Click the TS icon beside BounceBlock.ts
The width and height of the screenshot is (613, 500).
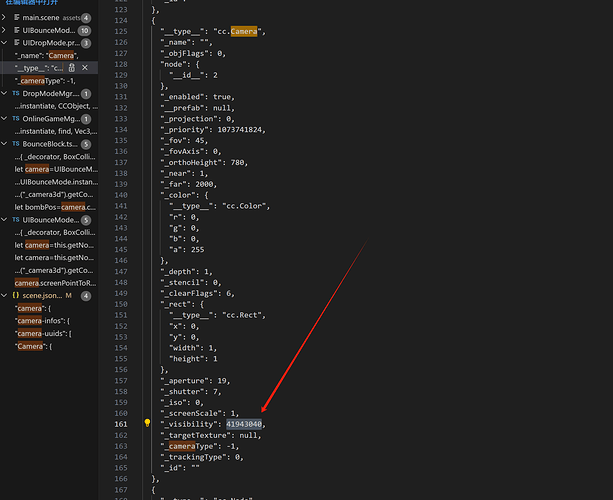click(x=16, y=144)
